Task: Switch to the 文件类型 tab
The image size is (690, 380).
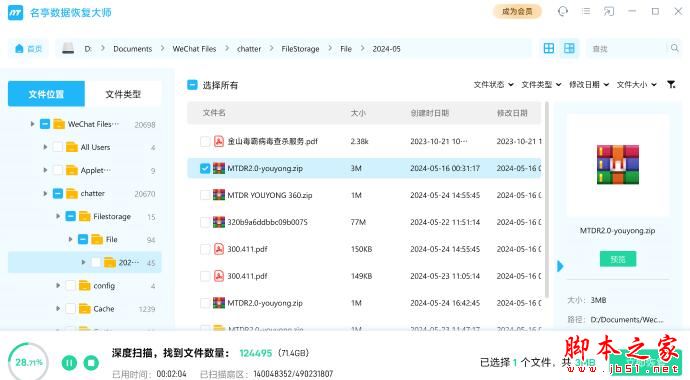Action: pyautogui.click(x=123, y=94)
